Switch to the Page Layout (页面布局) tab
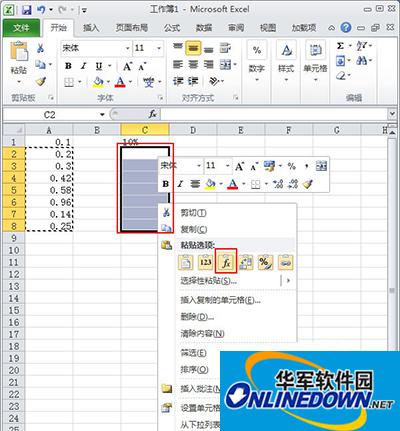Screen dimensions: 400x431 [132, 28]
